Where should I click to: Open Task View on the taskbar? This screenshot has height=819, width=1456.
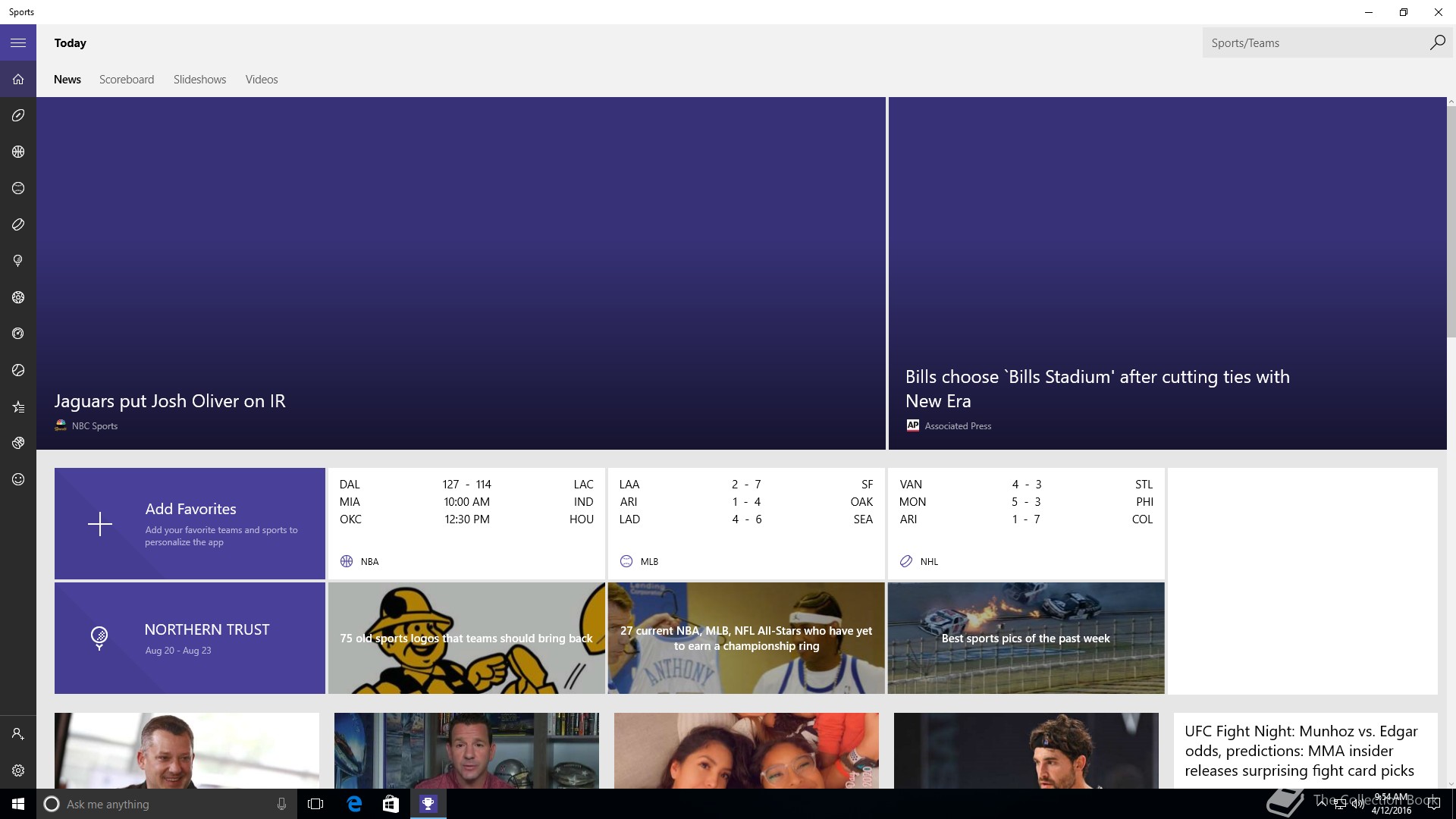pos(315,804)
